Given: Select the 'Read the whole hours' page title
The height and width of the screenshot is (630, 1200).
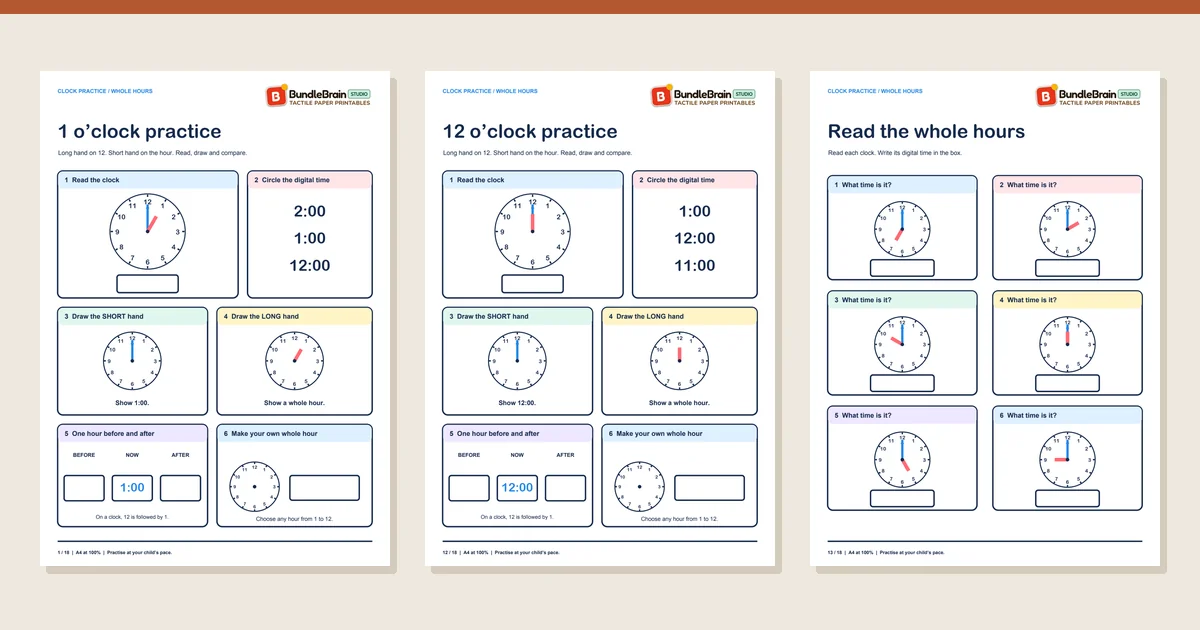Looking at the screenshot, I should pos(926,131).
